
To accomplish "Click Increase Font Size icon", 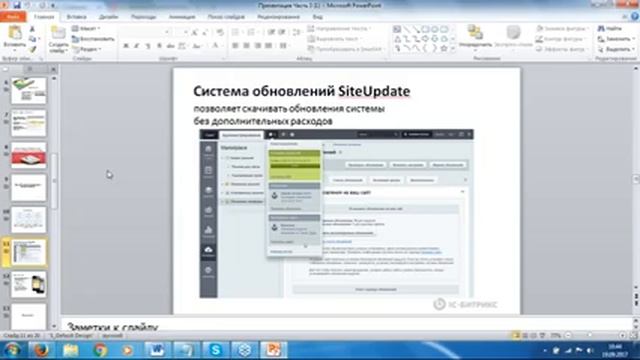I will pyautogui.click(x=195, y=32).
